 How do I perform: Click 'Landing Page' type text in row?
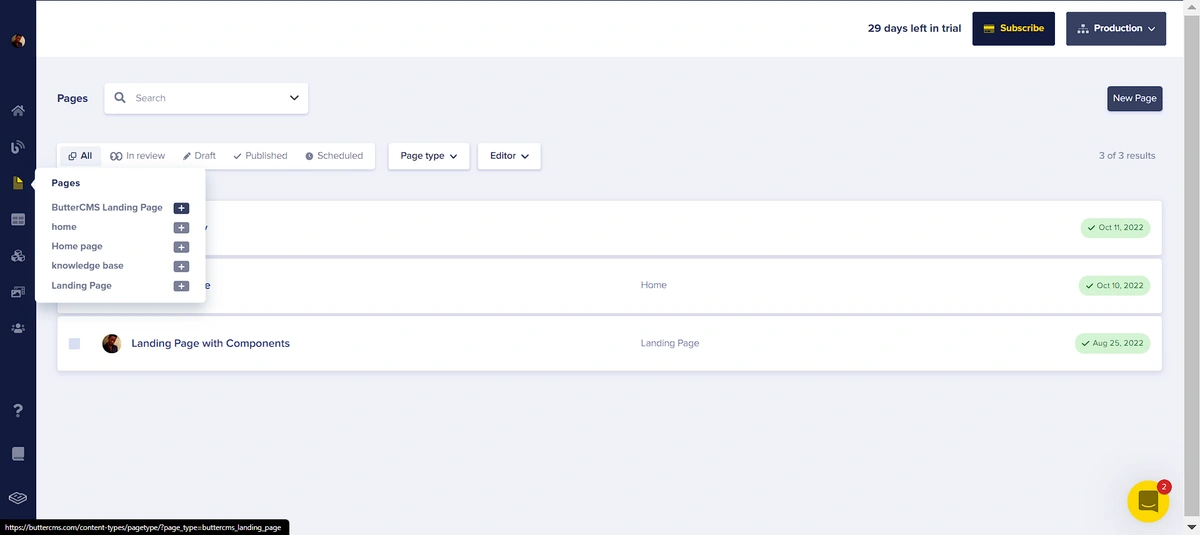[670, 343]
